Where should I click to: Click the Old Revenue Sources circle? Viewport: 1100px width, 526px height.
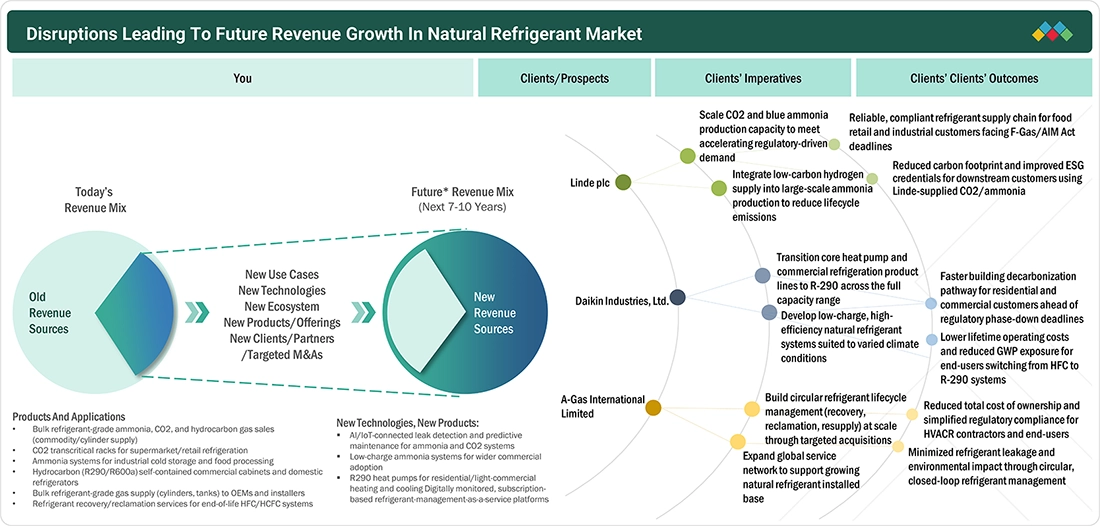92,313
